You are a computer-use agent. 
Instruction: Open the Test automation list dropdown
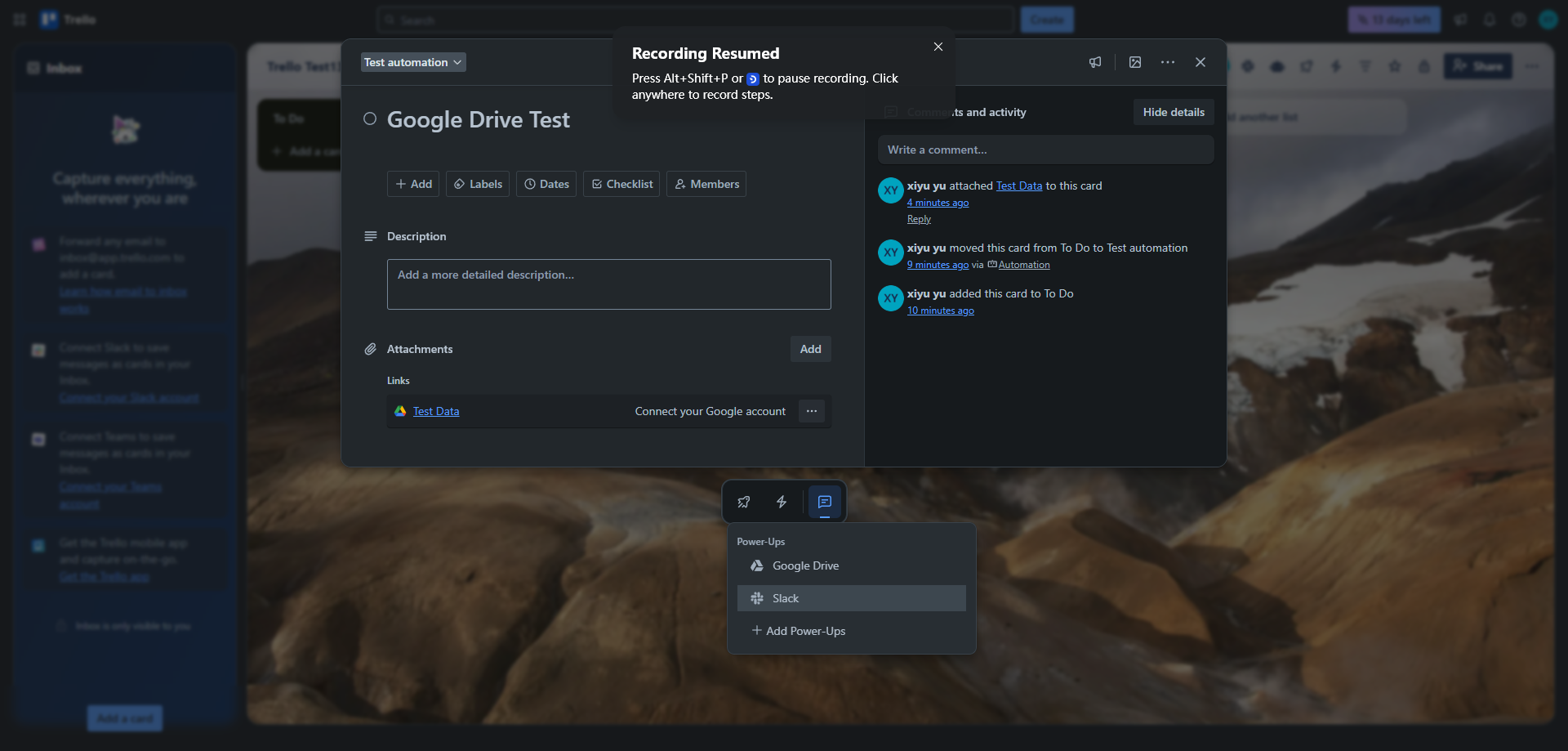pos(413,62)
